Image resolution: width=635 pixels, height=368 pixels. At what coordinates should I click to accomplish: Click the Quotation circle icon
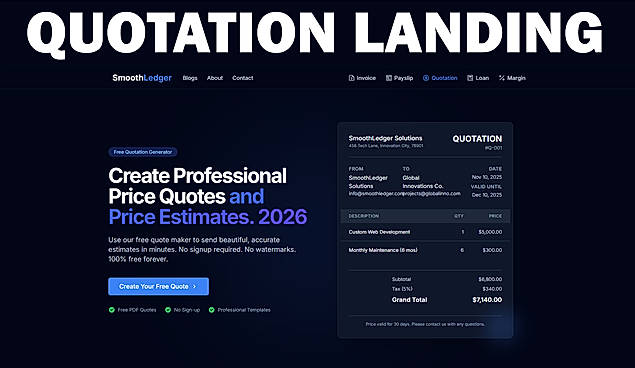click(x=426, y=78)
